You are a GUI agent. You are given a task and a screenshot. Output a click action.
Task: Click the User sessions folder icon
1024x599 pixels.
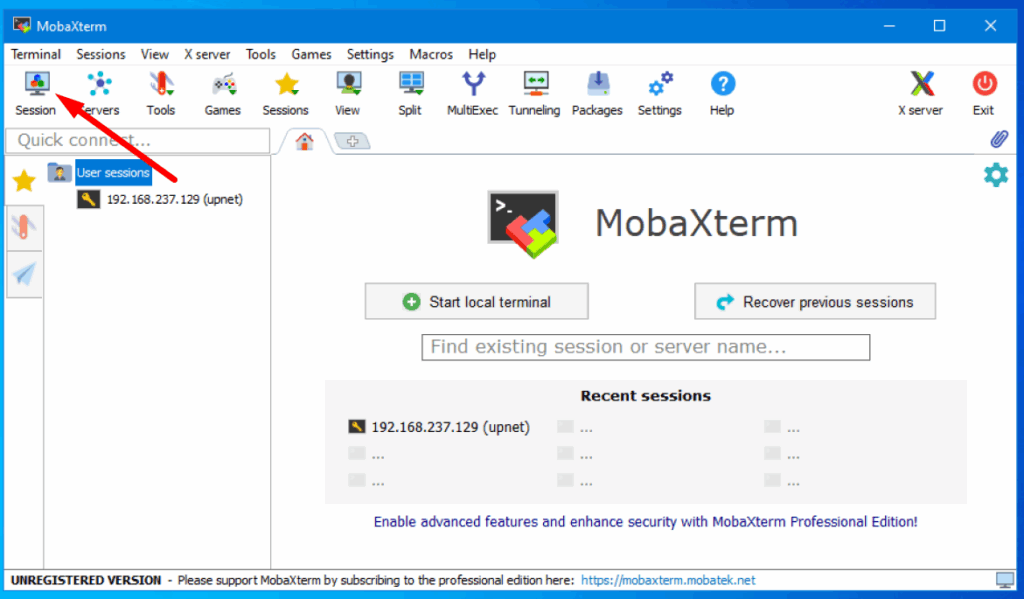(59, 172)
